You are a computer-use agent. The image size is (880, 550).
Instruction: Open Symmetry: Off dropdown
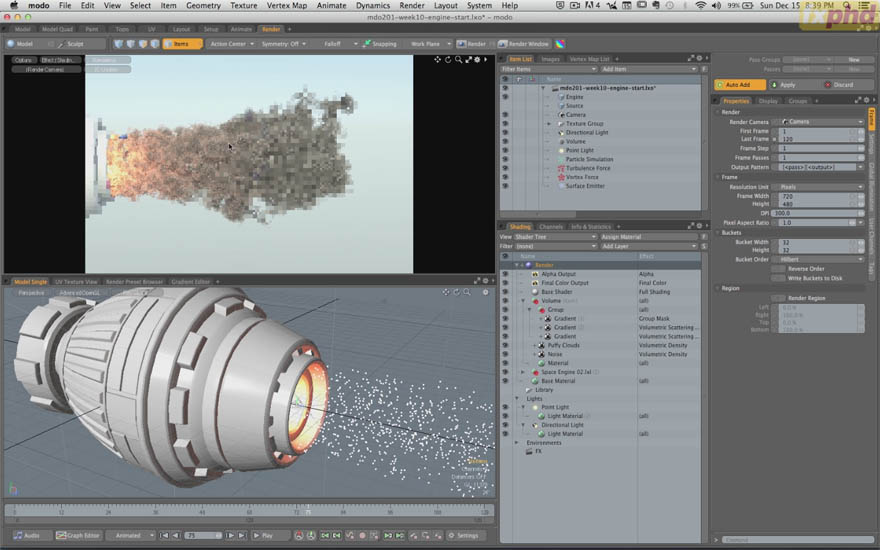click(283, 44)
